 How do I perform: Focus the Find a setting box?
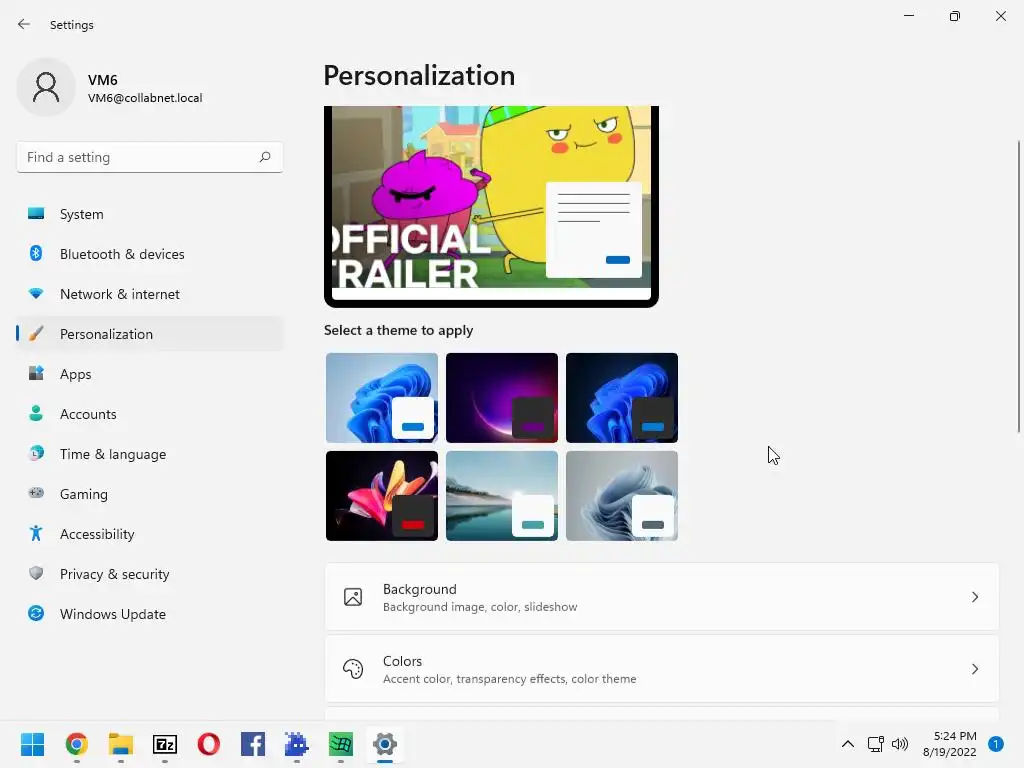[150, 157]
